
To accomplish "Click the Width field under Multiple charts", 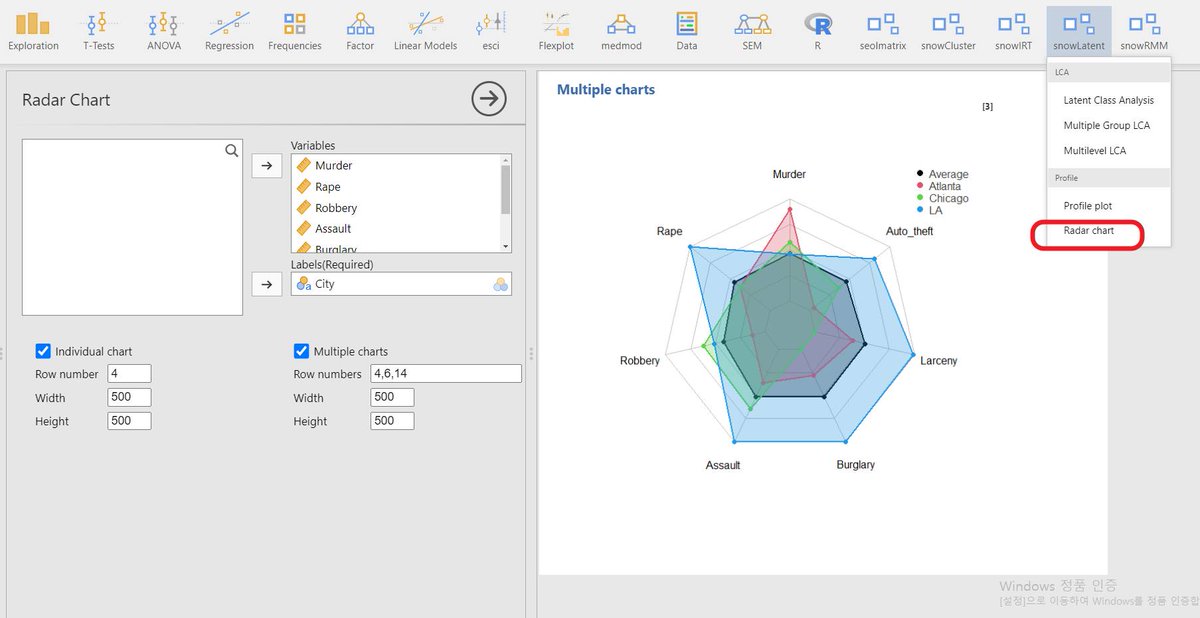I will coord(392,397).
